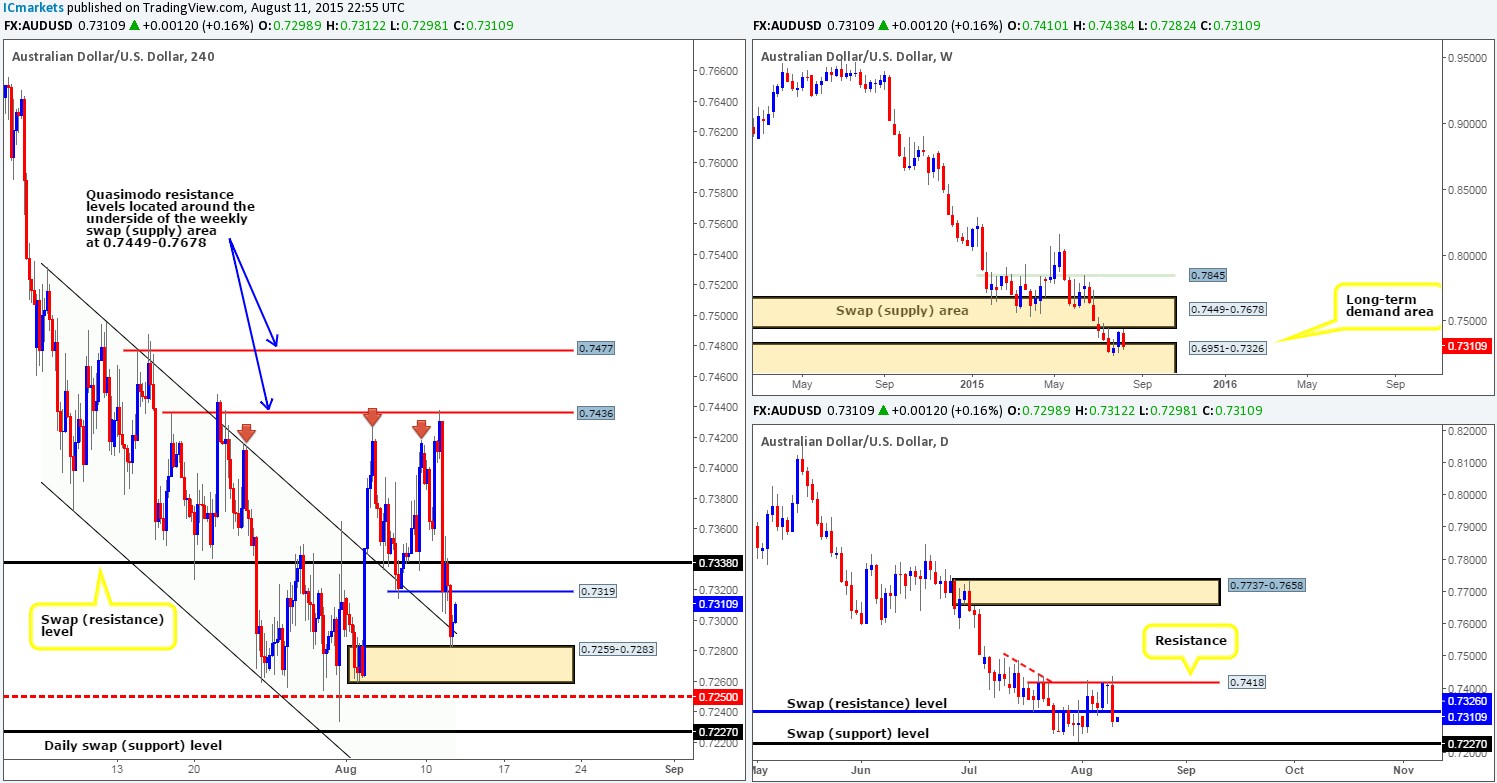
Task: Click the Nov label on daily time axis
Action: (x=1403, y=772)
